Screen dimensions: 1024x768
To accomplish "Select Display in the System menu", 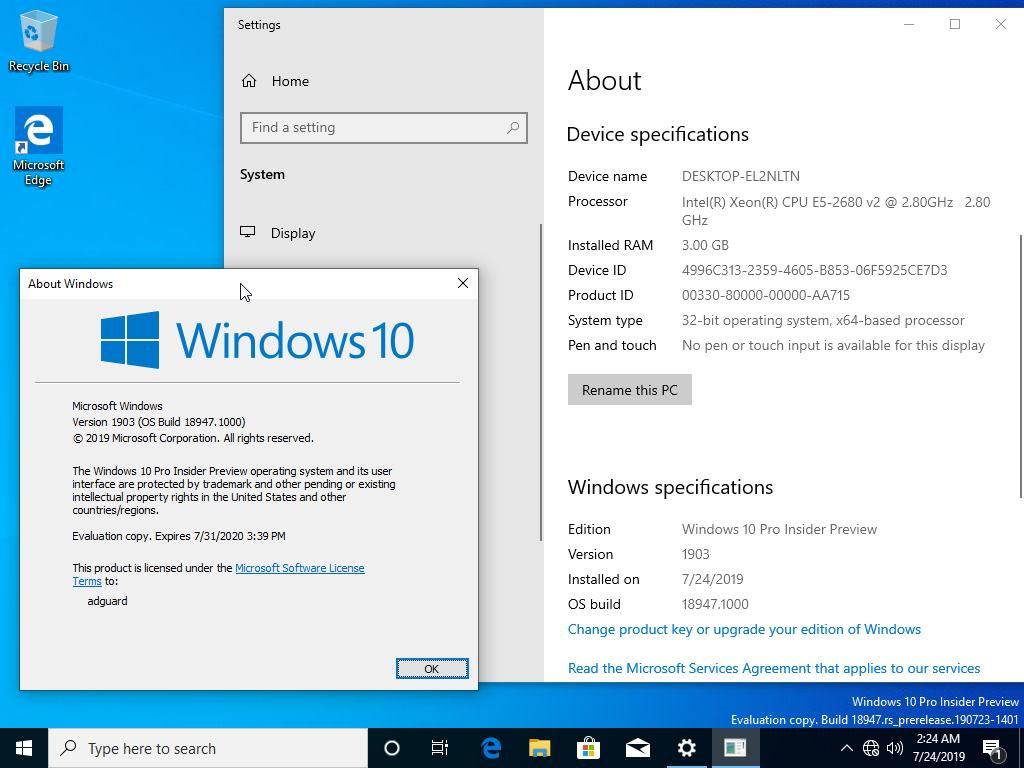I will (x=293, y=233).
